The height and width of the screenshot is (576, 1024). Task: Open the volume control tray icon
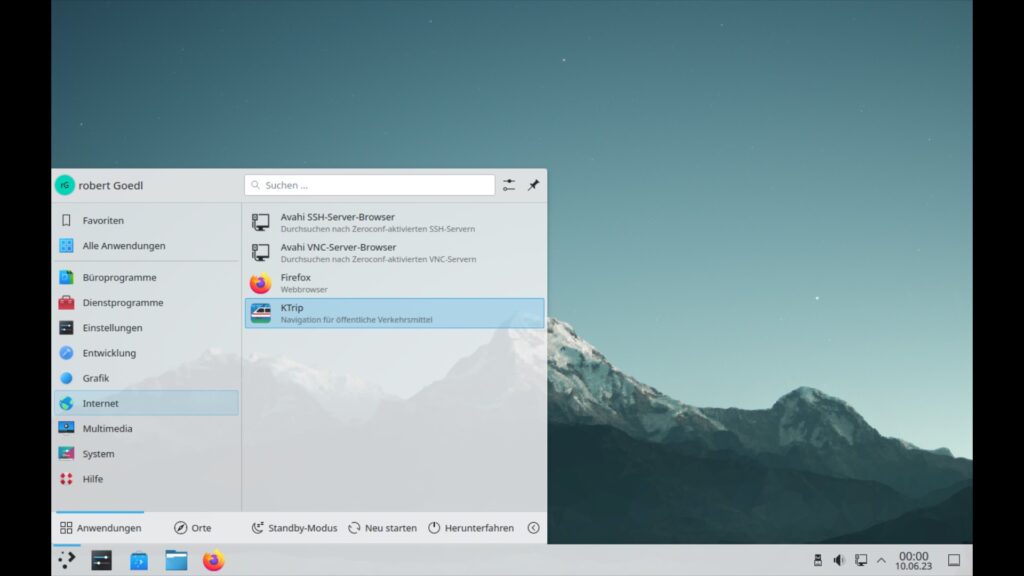pyautogui.click(x=839, y=560)
